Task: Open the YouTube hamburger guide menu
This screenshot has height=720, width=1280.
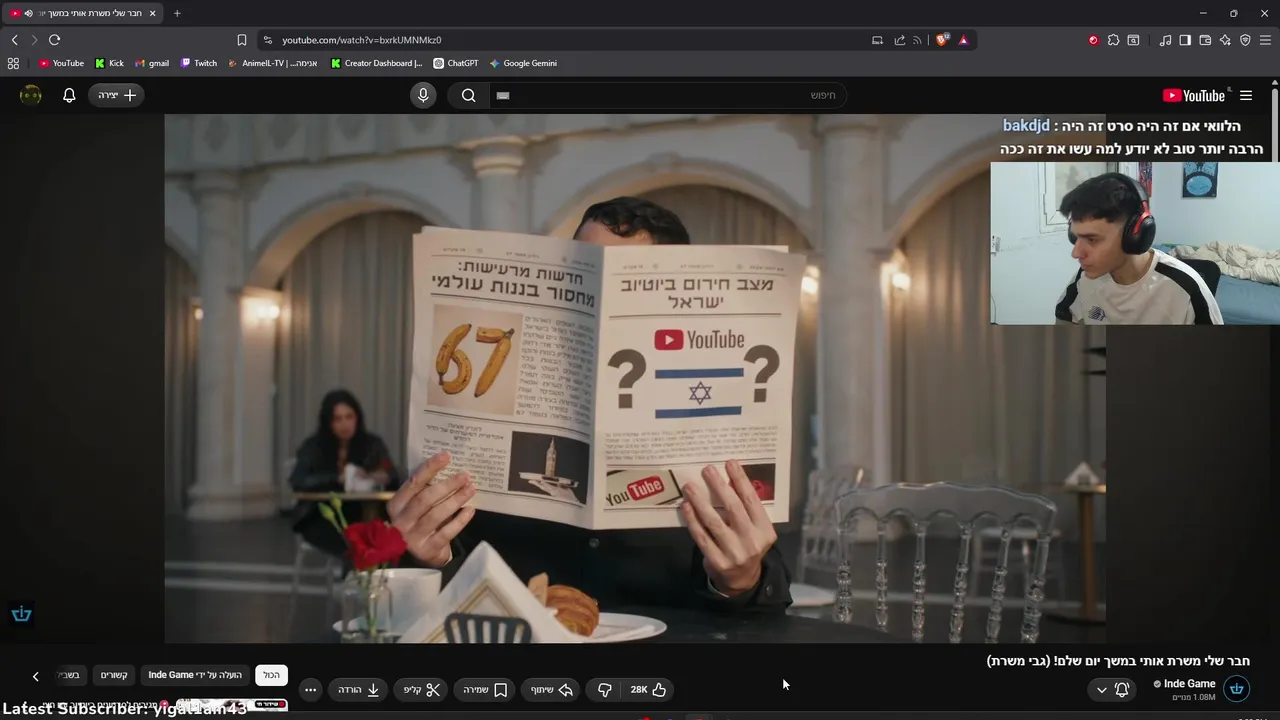Action: [1246, 95]
